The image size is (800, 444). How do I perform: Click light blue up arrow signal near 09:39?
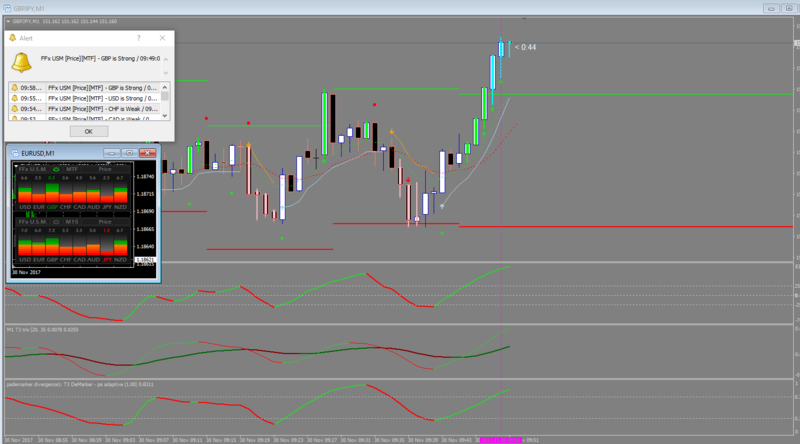[x=442, y=206]
